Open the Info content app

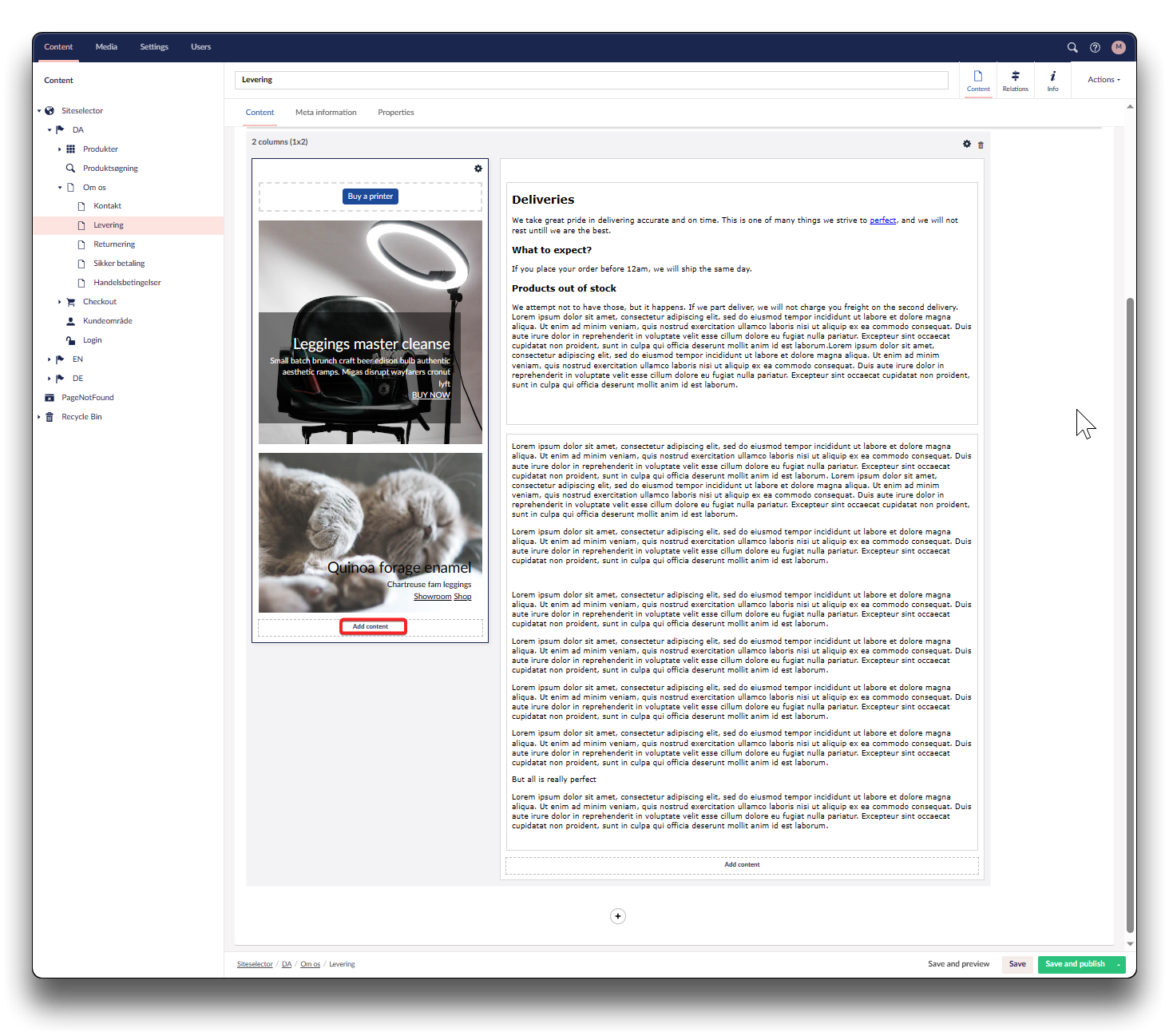click(x=1052, y=81)
